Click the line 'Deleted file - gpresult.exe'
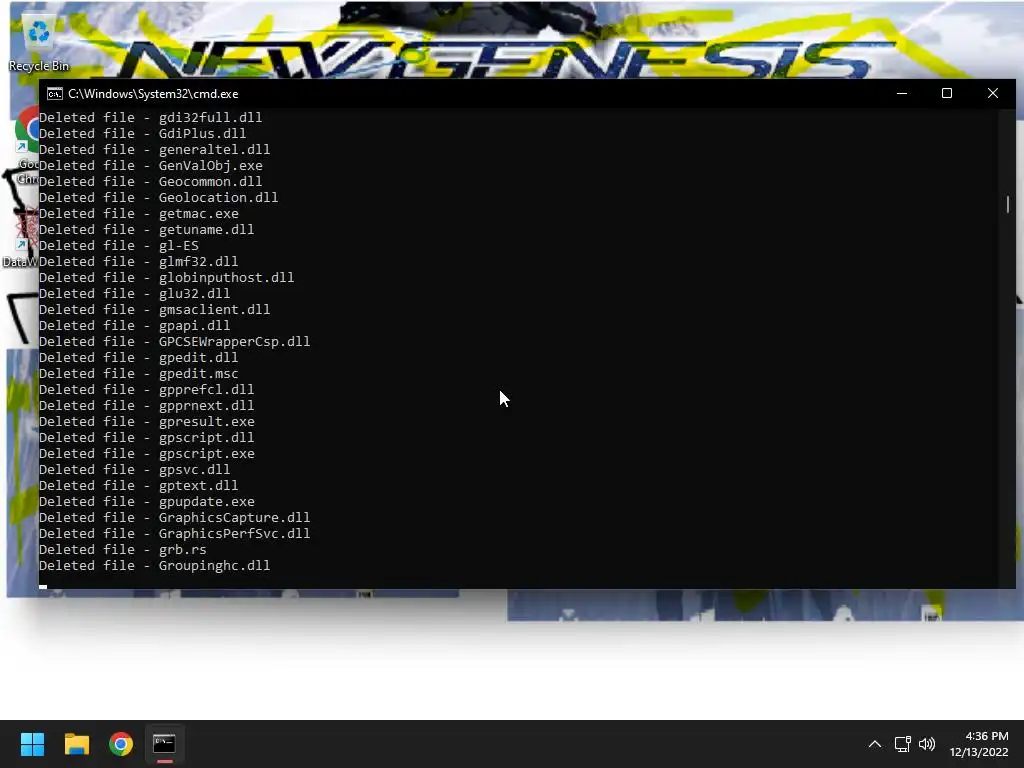This screenshot has width=1024, height=768. tap(147, 421)
